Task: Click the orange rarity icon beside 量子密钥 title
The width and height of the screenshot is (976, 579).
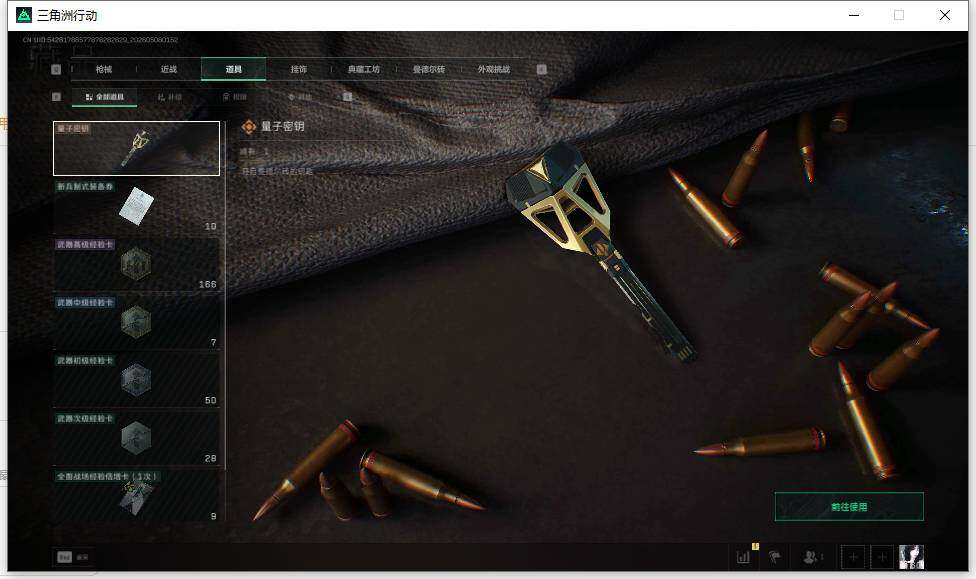Action: [x=248, y=127]
